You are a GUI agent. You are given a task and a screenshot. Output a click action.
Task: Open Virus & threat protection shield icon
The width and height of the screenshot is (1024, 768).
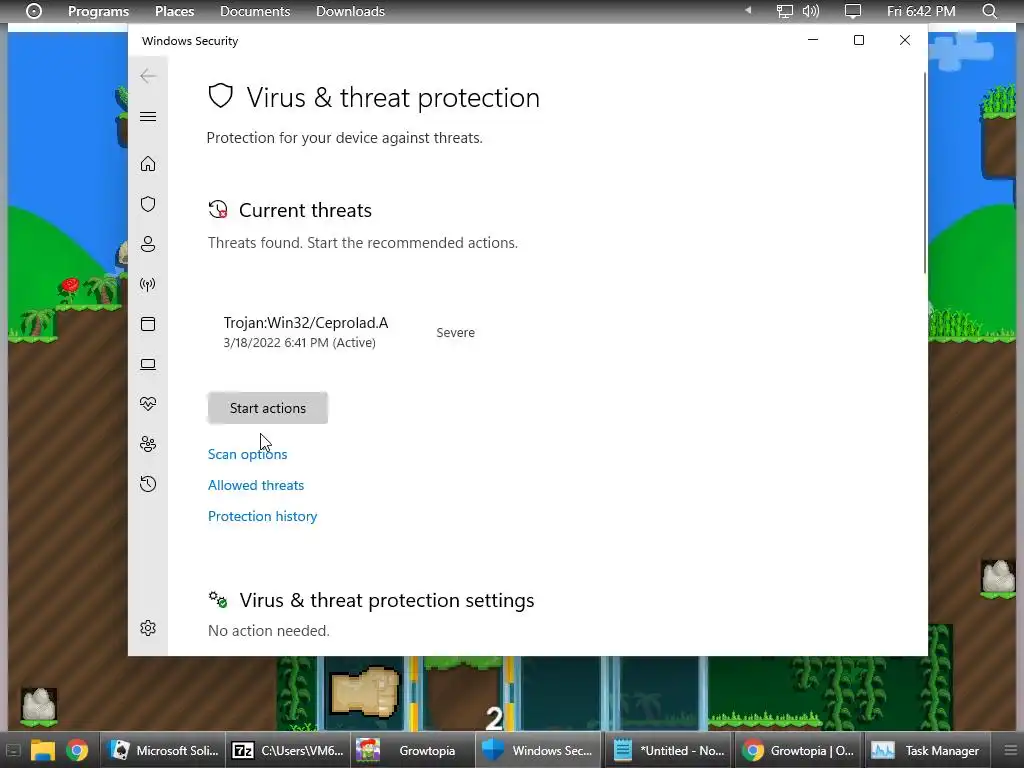click(x=148, y=204)
